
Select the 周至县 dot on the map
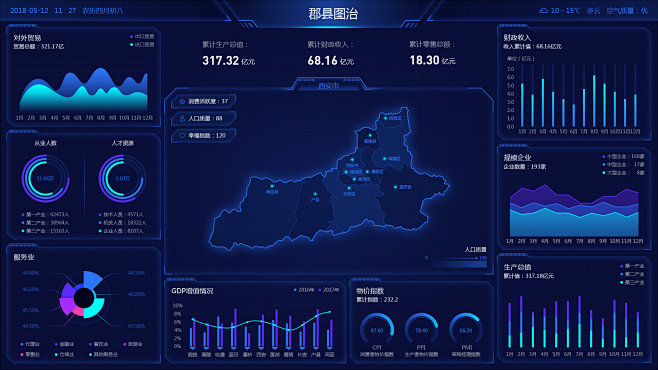coord(272,186)
